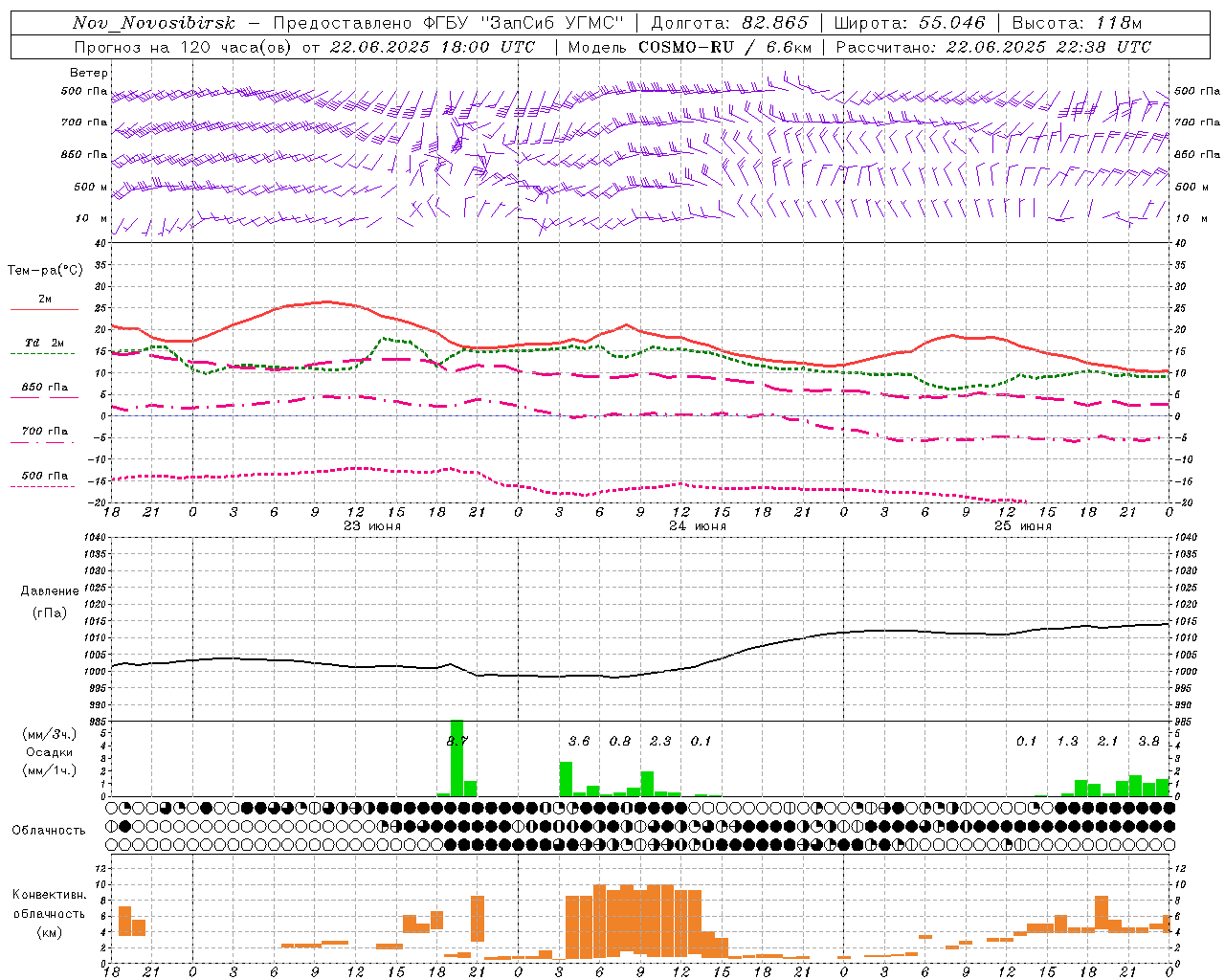
Task: Click the 2м temperature legend entry
Action: (x=45, y=299)
